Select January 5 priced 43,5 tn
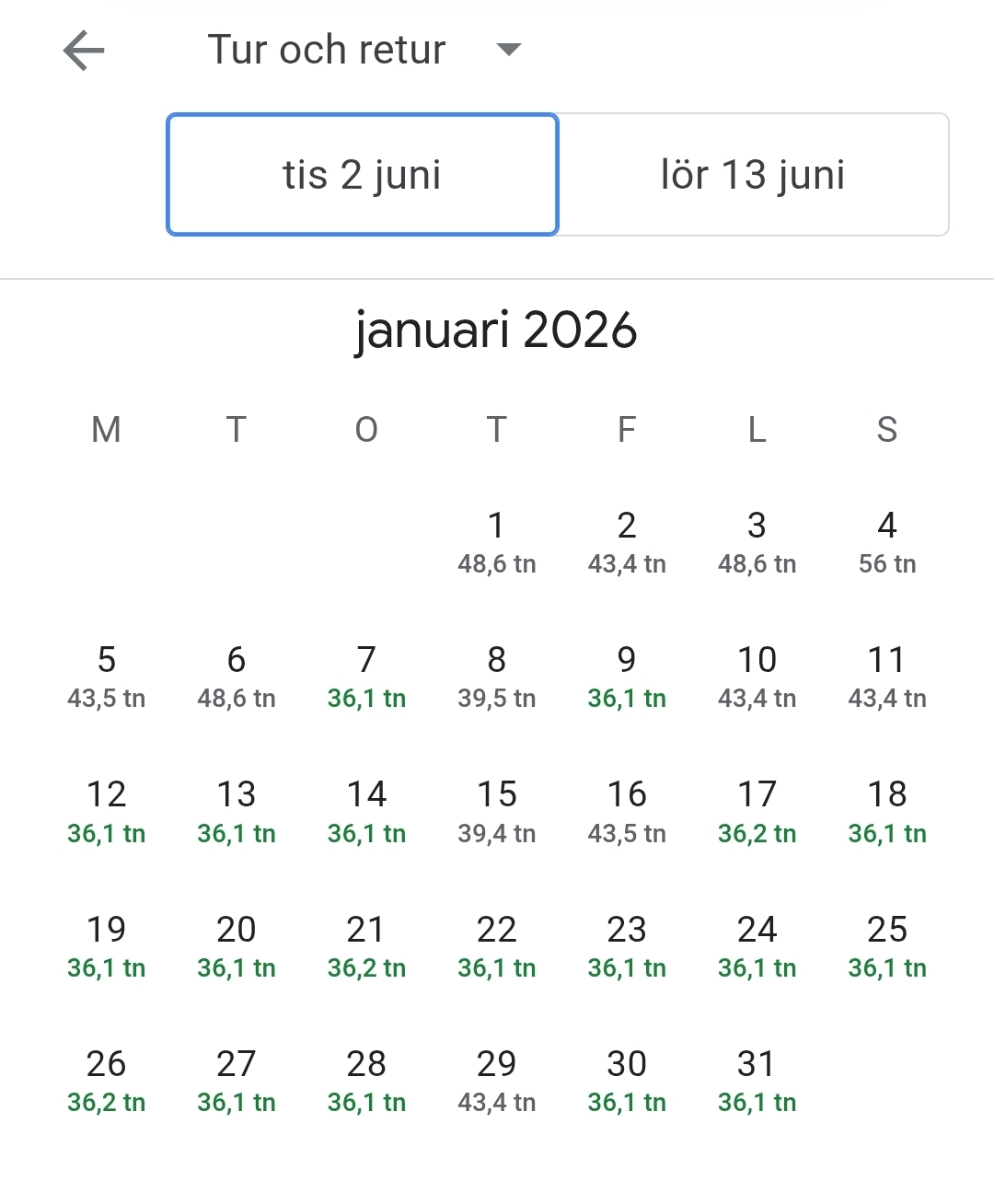Screen dimensions: 994x1204 (106, 677)
